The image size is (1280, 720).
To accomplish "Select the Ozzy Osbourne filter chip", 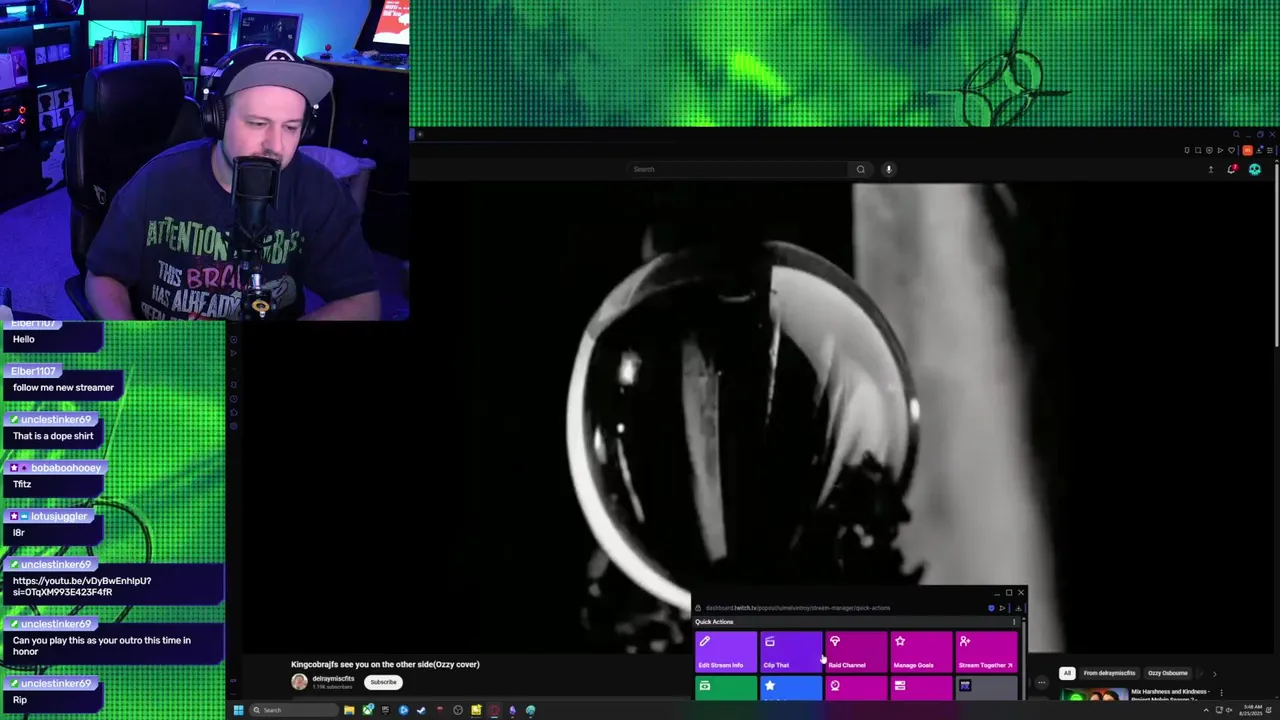I will click(1168, 673).
